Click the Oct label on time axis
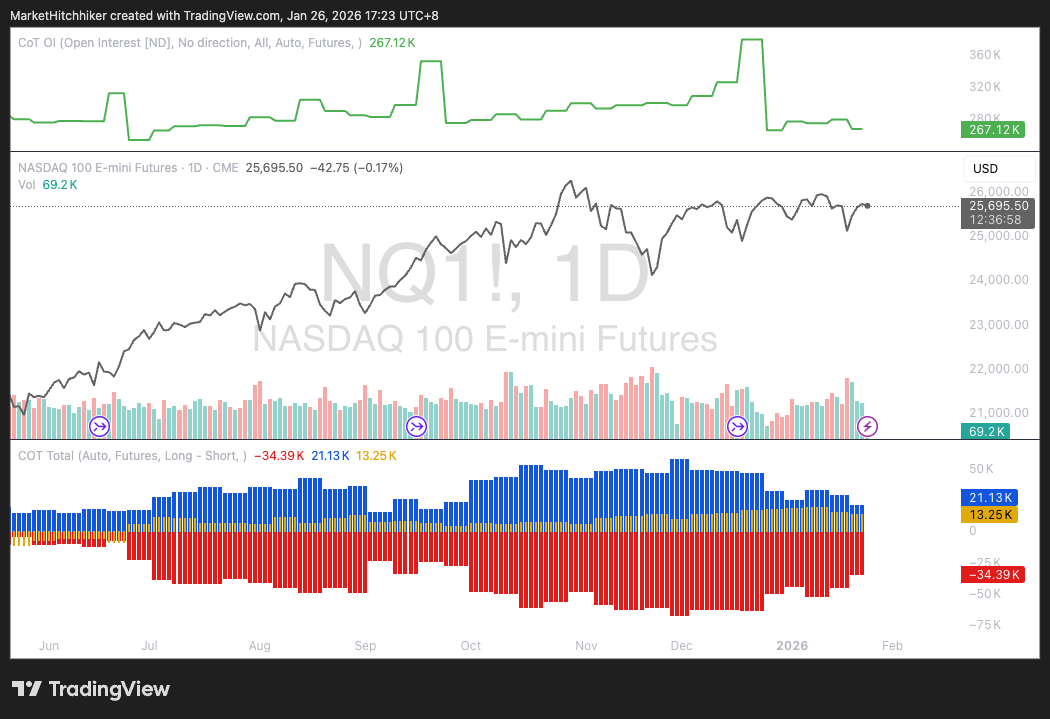Screen dimensions: 1050x719 [x=471, y=645]
